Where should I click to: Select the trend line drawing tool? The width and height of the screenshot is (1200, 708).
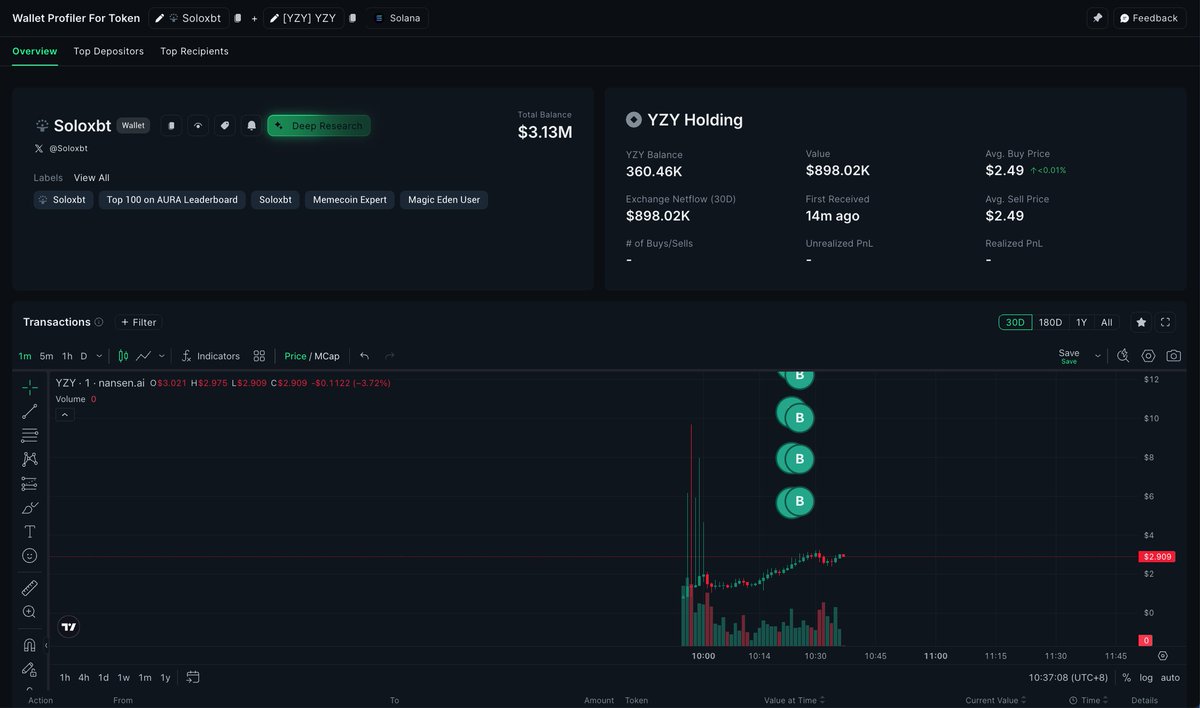30,411
